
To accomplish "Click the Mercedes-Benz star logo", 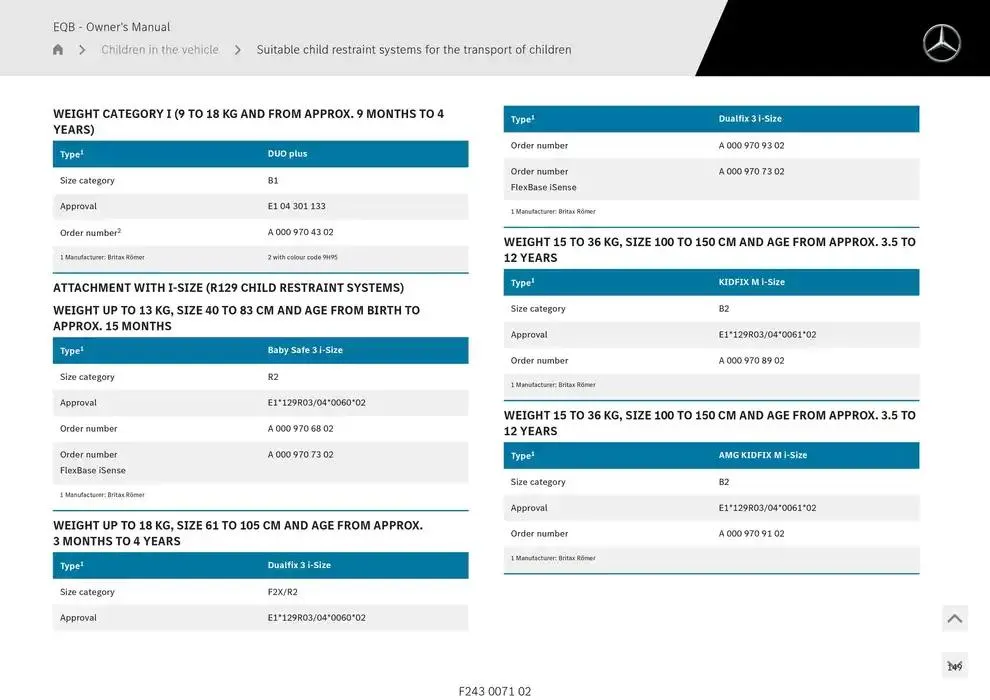I will point(941,43).
